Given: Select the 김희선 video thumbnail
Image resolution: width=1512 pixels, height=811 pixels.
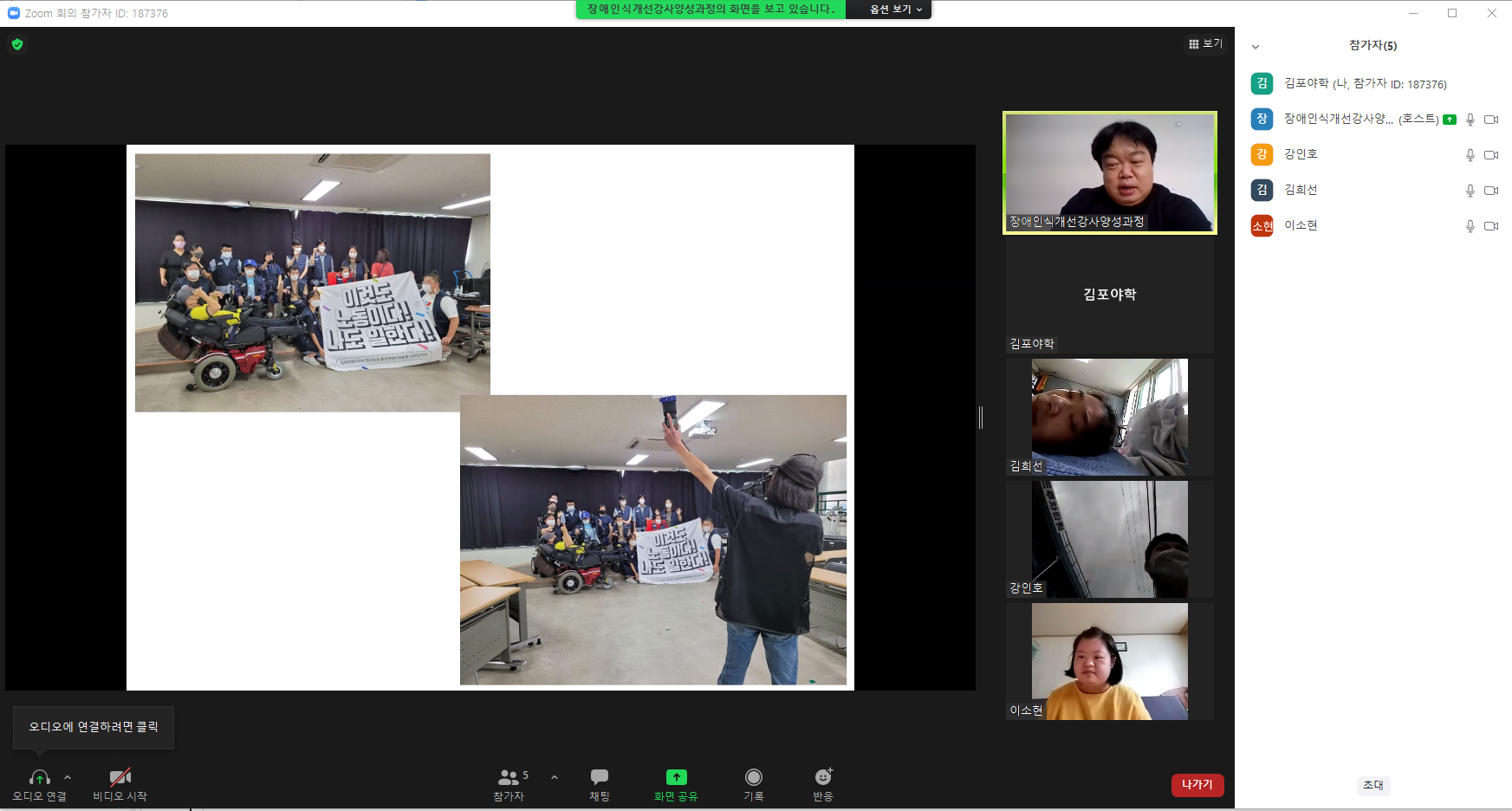Looking at the screenshot, I should click(1110, 417).
